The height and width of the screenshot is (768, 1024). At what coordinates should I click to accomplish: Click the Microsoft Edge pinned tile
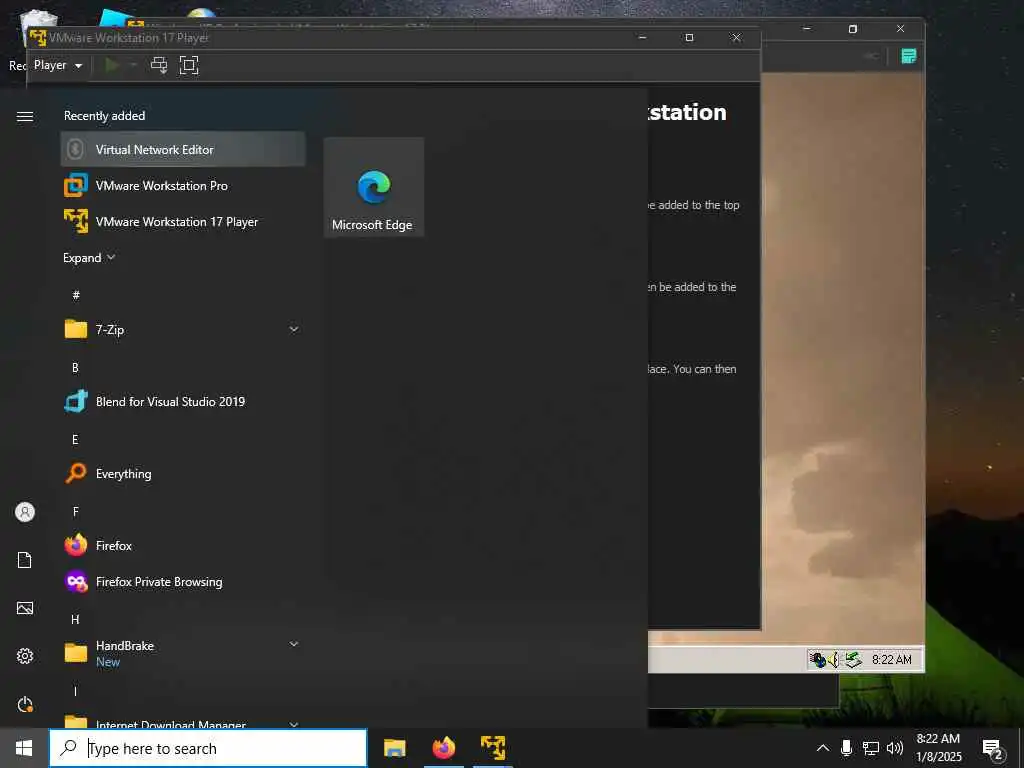[374, 187]
